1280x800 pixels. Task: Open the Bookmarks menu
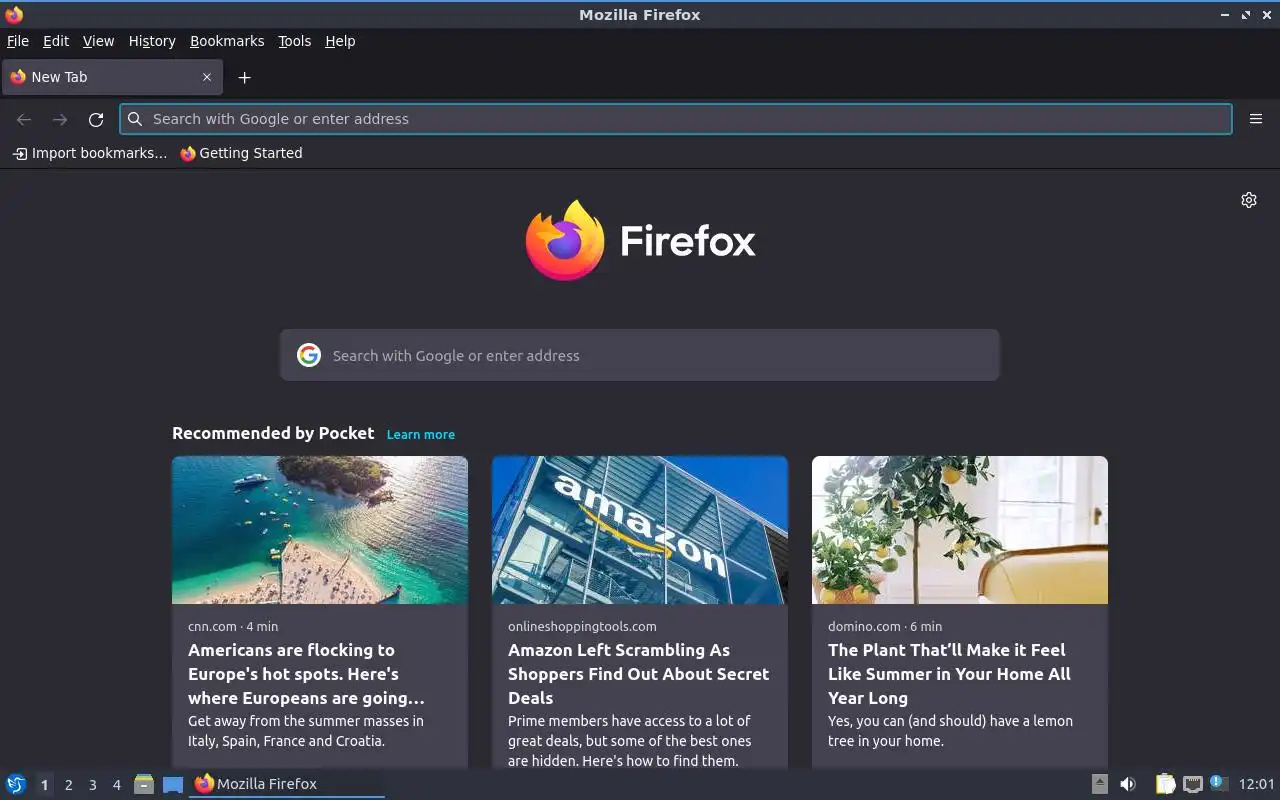point(227,41)
